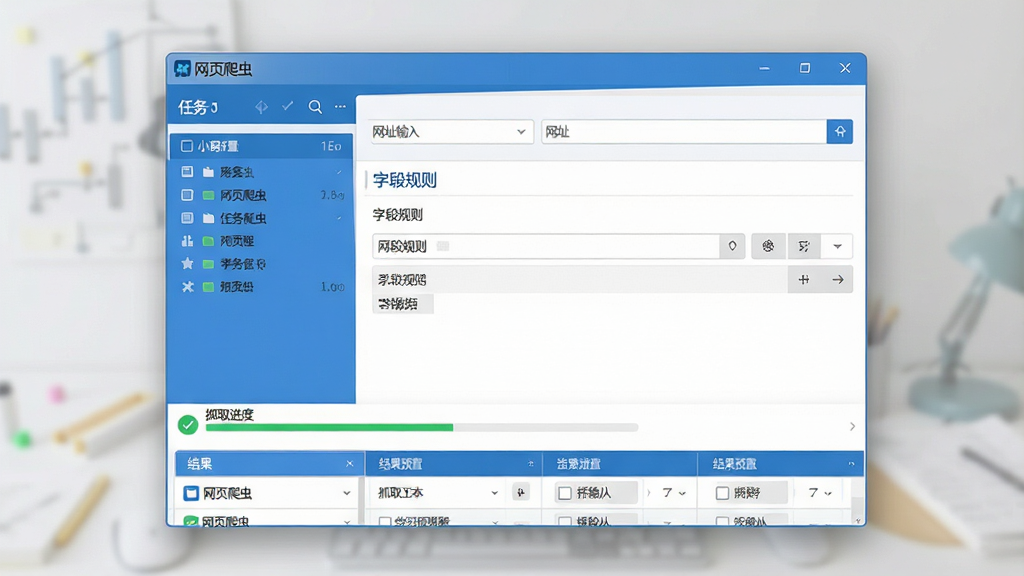The image size is (1024, 576).
Task: Tick the checkbox of sidebar 网页爬虫 row
Action: click(x=187, y=195)
